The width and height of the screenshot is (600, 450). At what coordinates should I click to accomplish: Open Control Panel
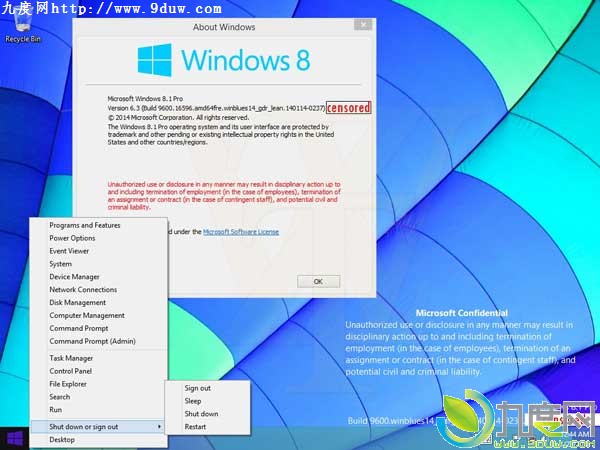(98, 371)
